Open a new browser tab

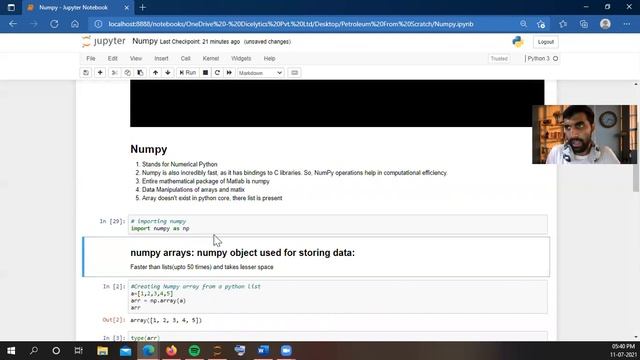click(142, 7)
